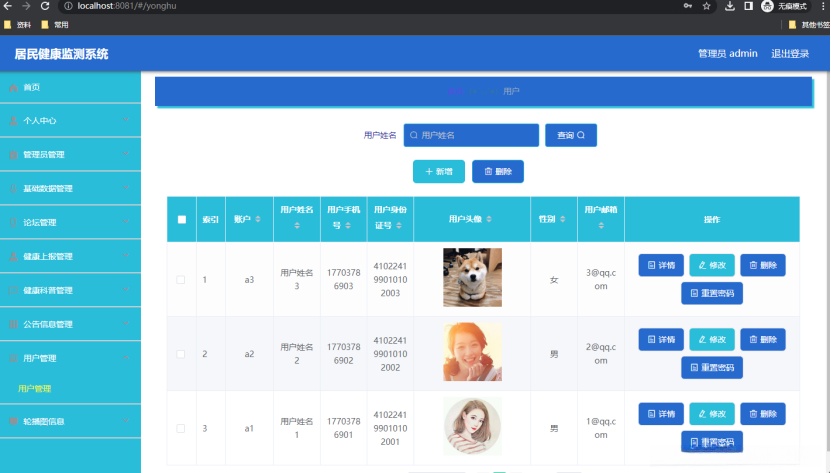Screen dimensions: 831x473
Task: Click the 查询 search button
Action: point(571,135)
